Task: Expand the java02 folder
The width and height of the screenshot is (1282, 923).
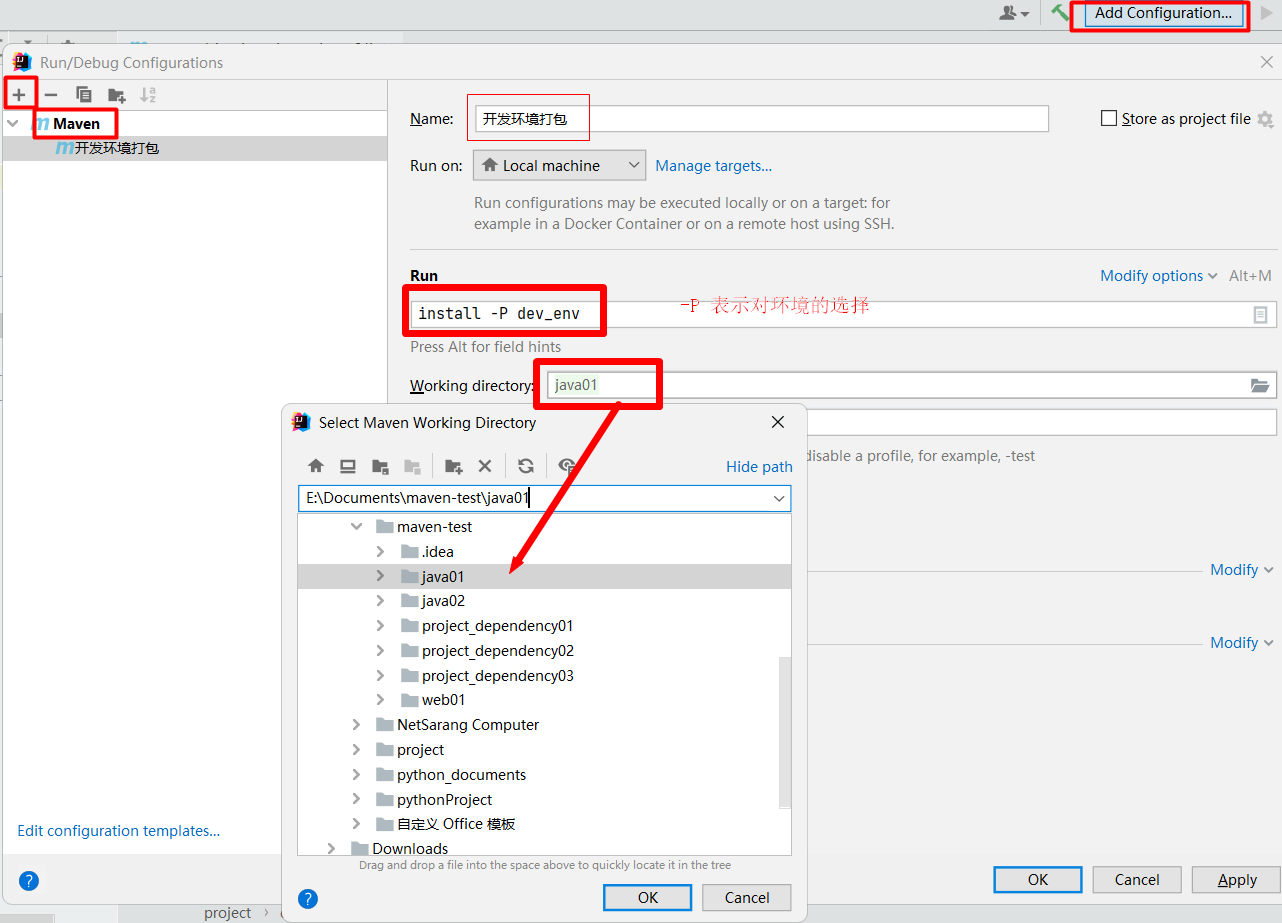Action: [380, 601]
